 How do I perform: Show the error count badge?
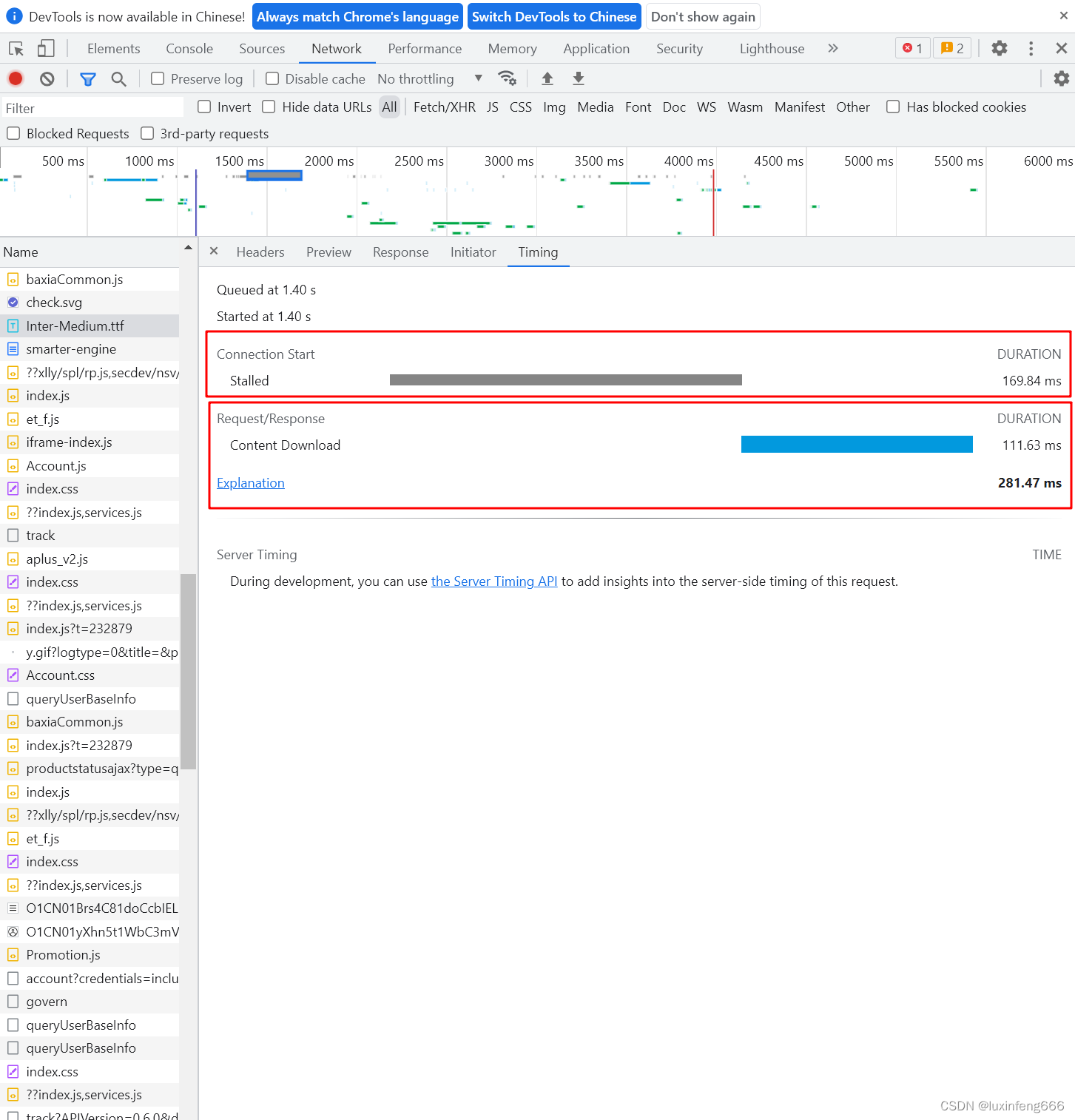(912, 49)
